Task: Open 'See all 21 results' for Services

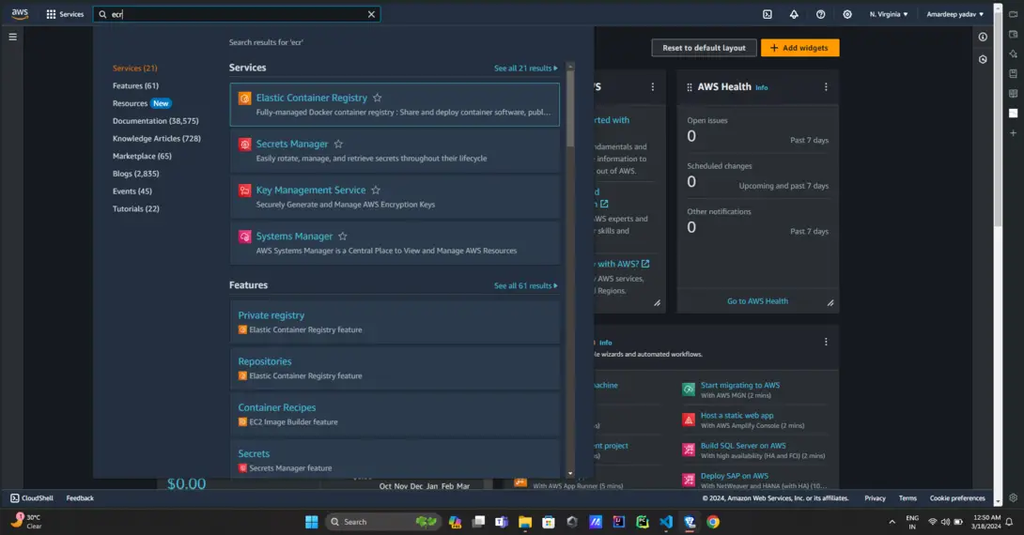Action: tap(526, 68)
